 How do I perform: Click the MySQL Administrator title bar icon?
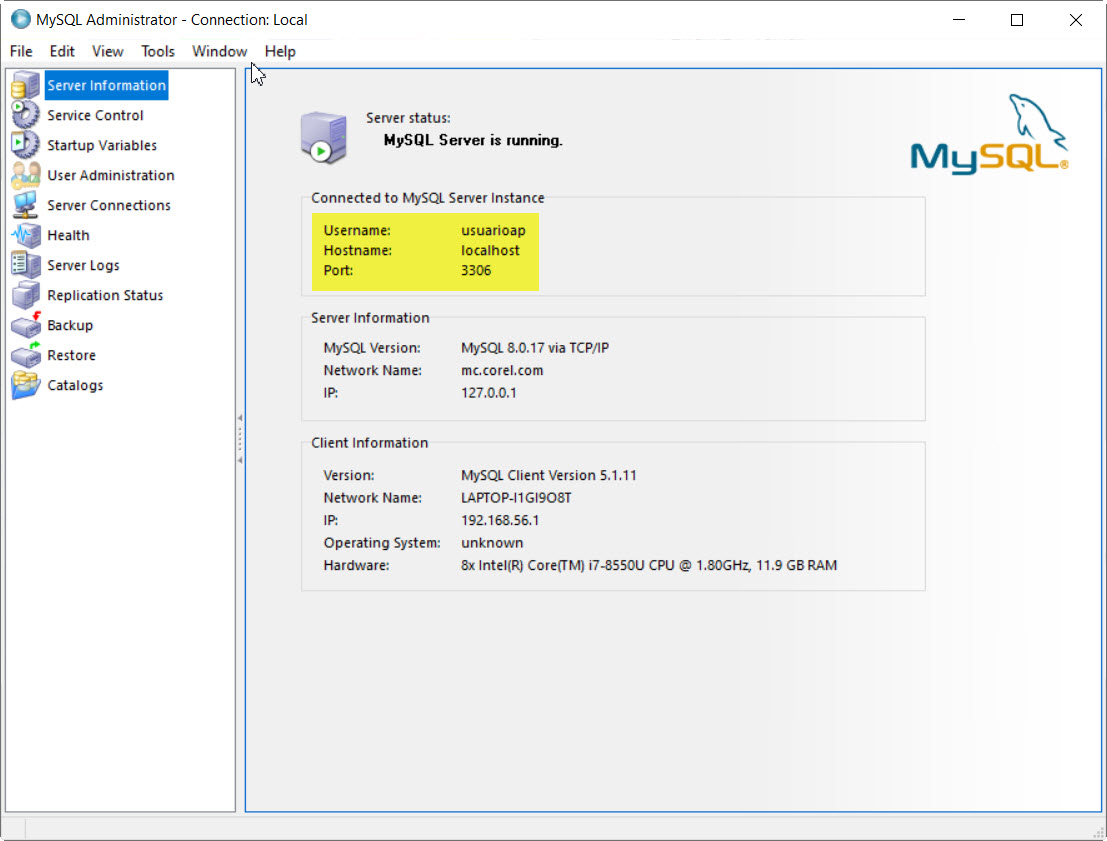[20, 19]
